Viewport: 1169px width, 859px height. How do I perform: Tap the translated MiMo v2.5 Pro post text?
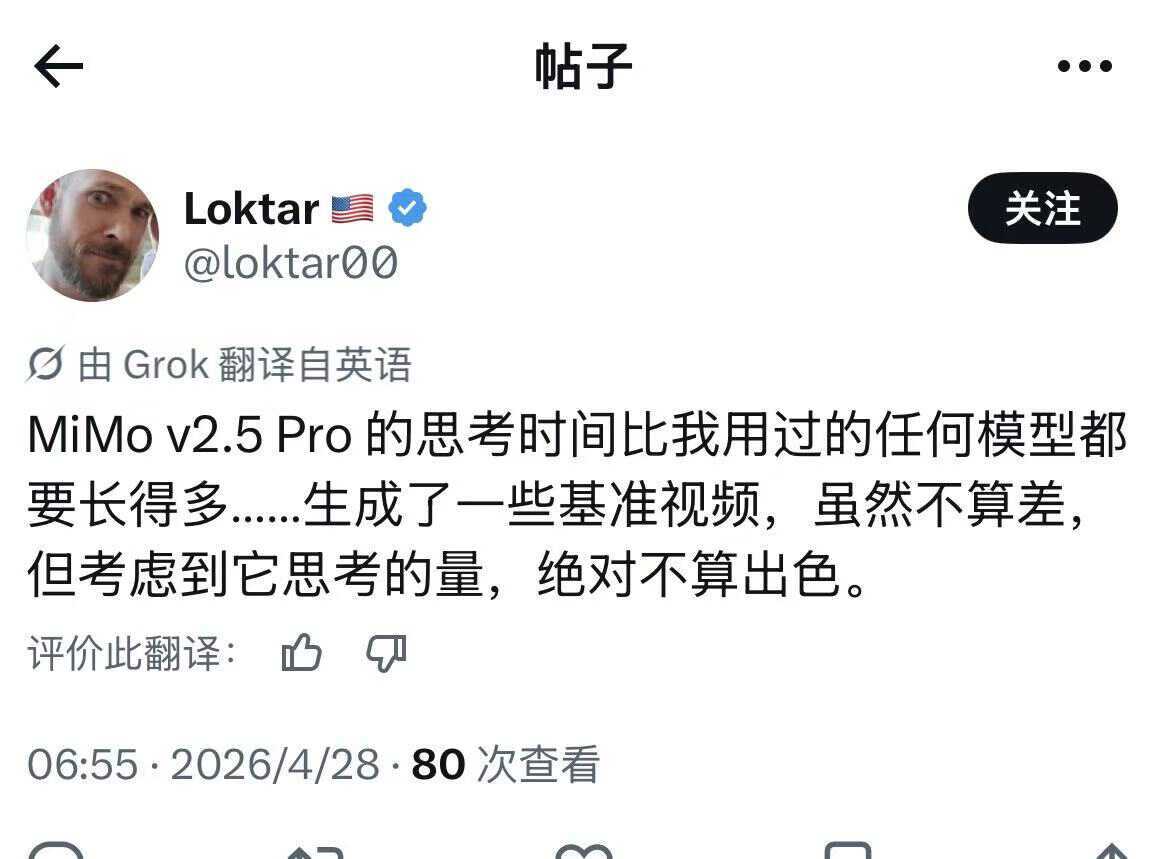point(576,505)
